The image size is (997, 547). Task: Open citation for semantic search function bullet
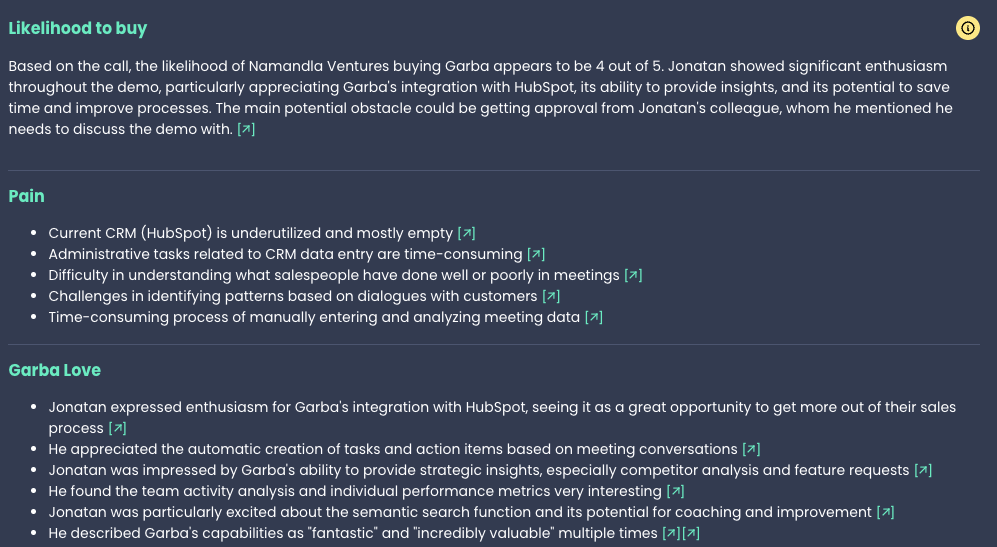point(885,513)
